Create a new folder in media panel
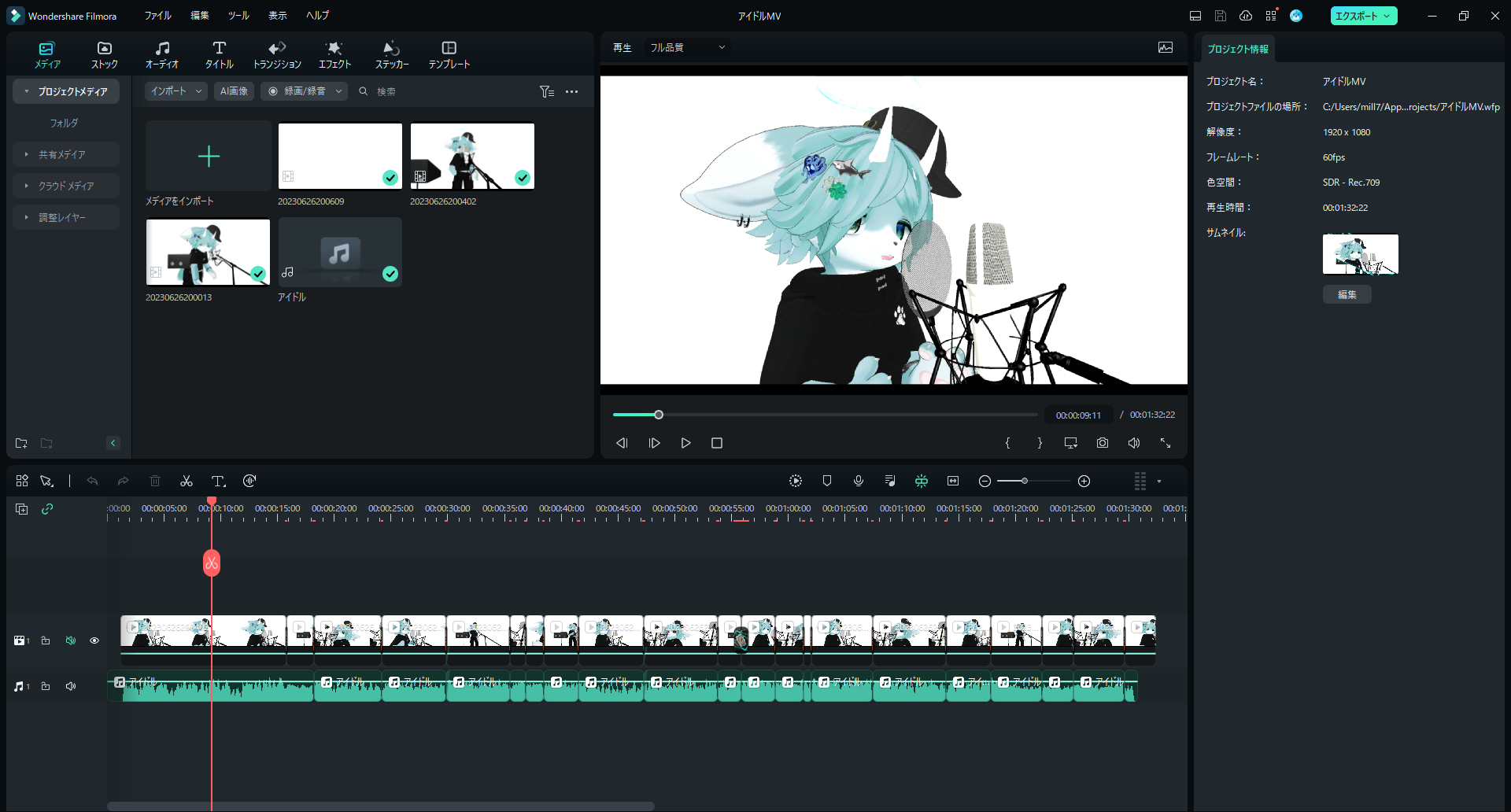Image resolution: width=1511 pixels, height=812 pixels. 21,443
